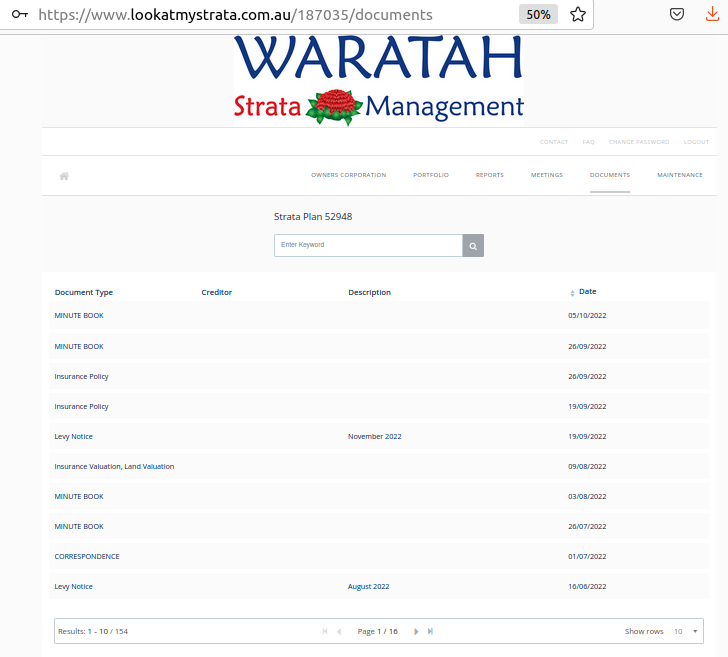
Task: Jump to last page arrow
Action: tap(430, 632)
